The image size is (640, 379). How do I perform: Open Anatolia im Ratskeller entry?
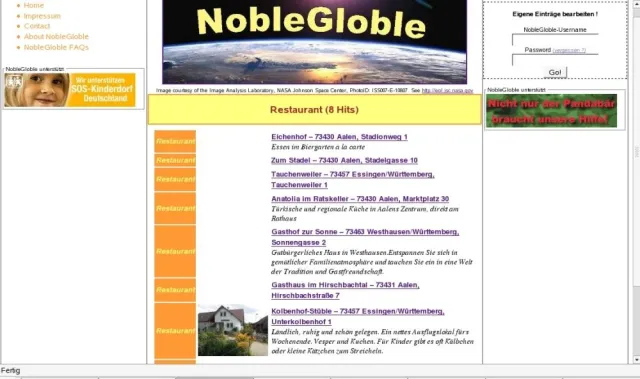tap(360, 199)
